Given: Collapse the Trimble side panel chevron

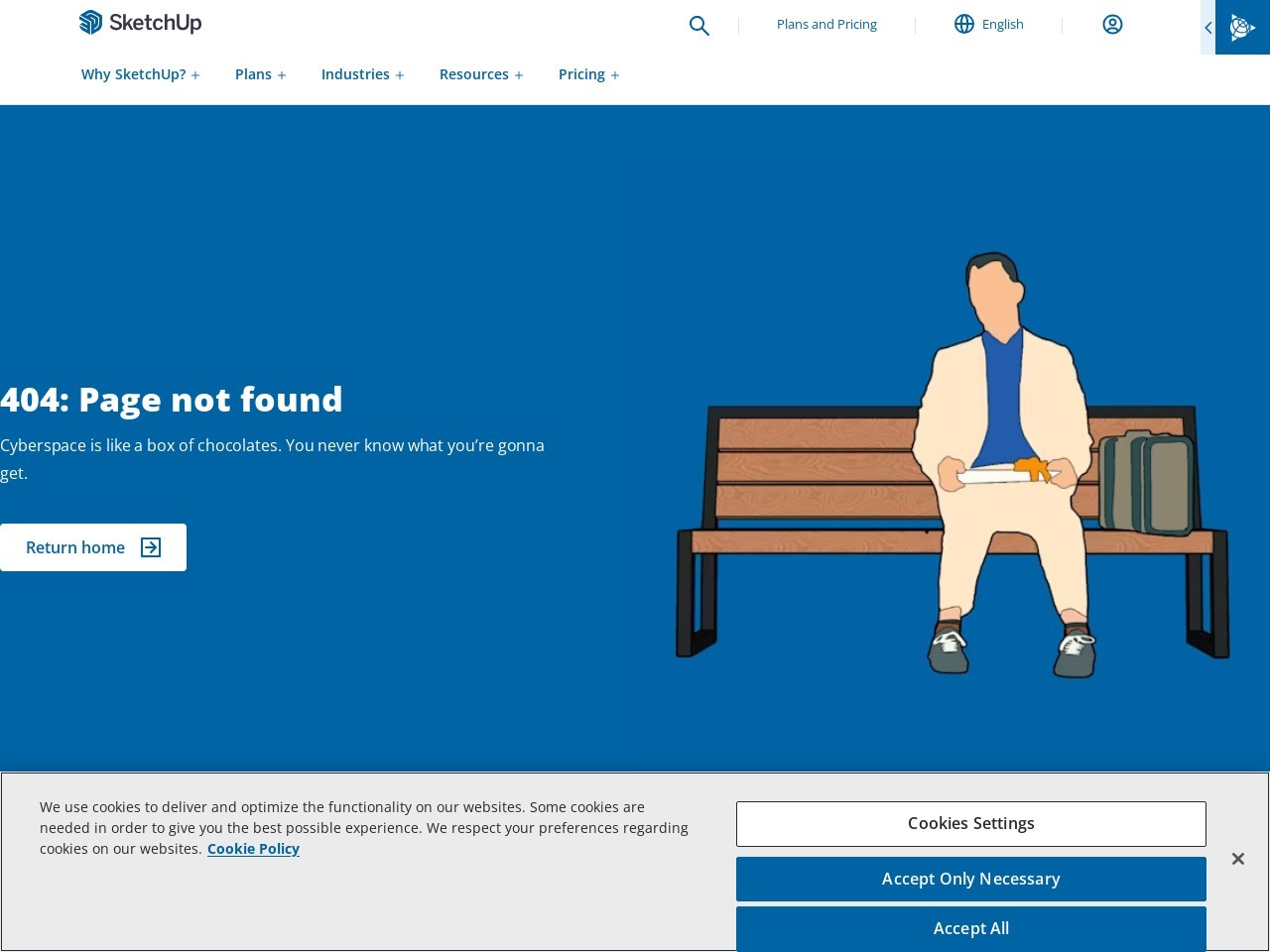Looking at the screenshot, I should click(1207, 27).
